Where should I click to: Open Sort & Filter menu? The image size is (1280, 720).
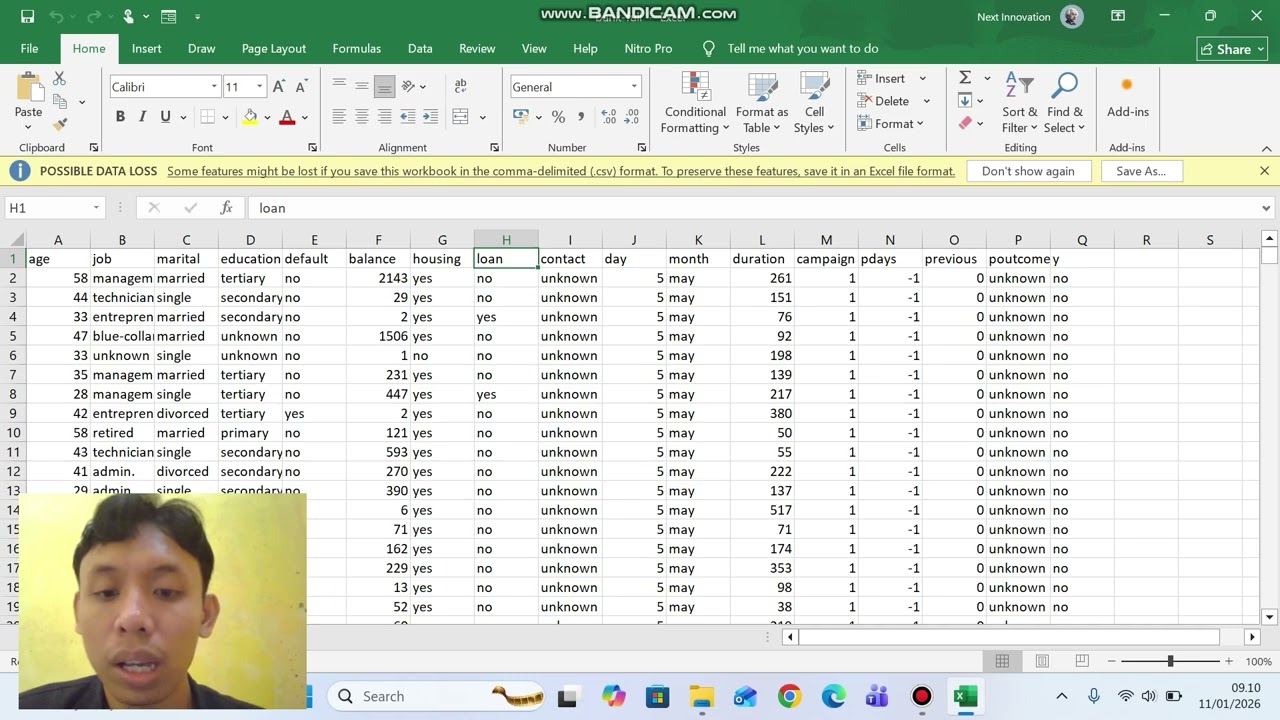pos(1020,103)
